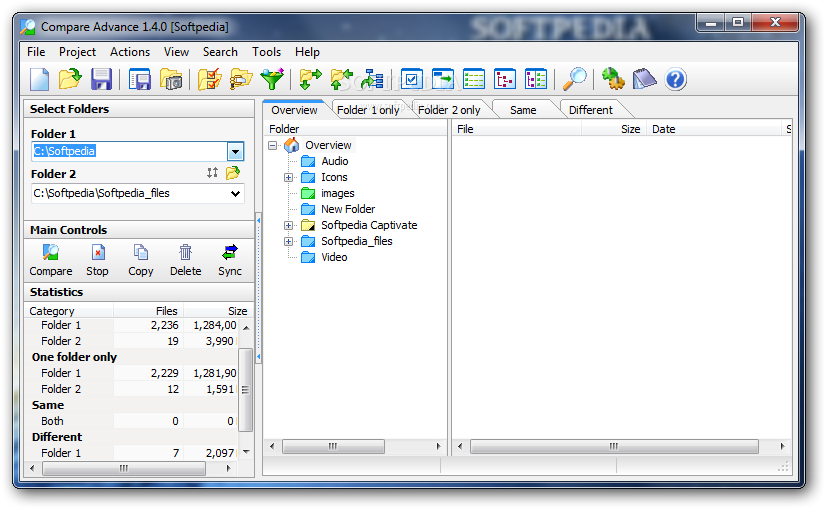Click the New project blank page icon
The image size is (826, 509).
(x=40, y=80)
